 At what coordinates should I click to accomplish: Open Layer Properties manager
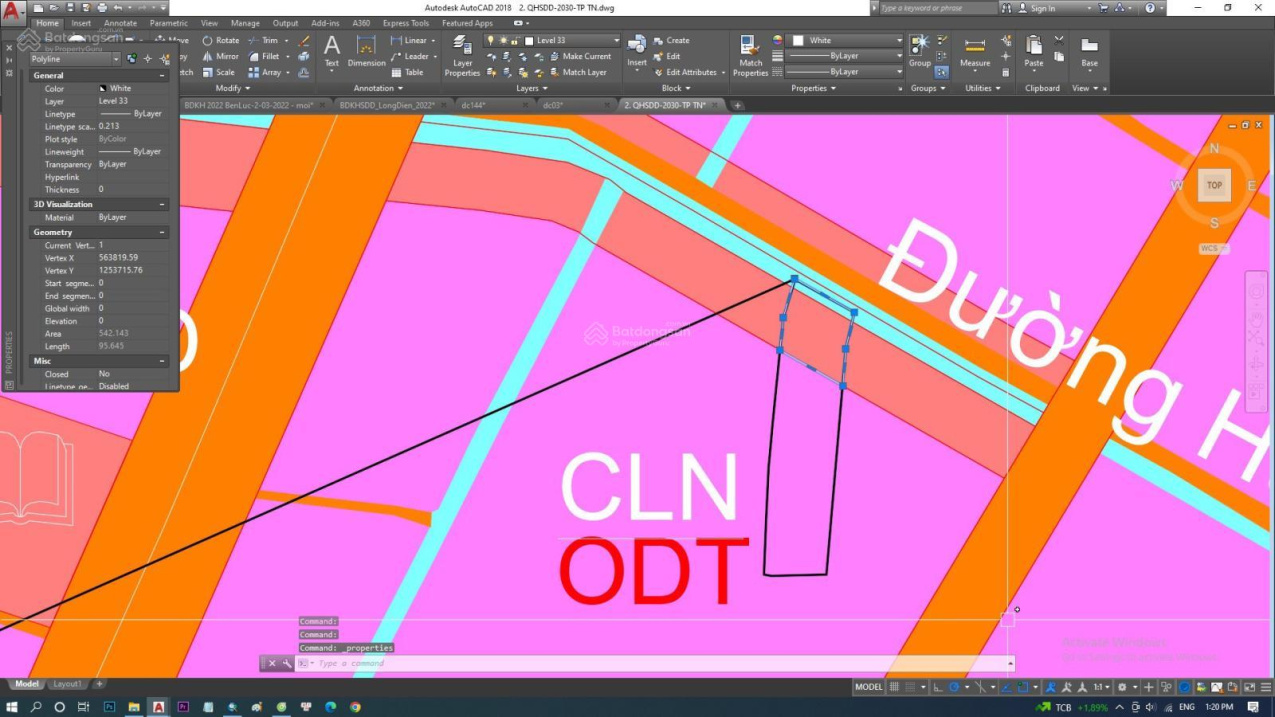click(462, 56)
